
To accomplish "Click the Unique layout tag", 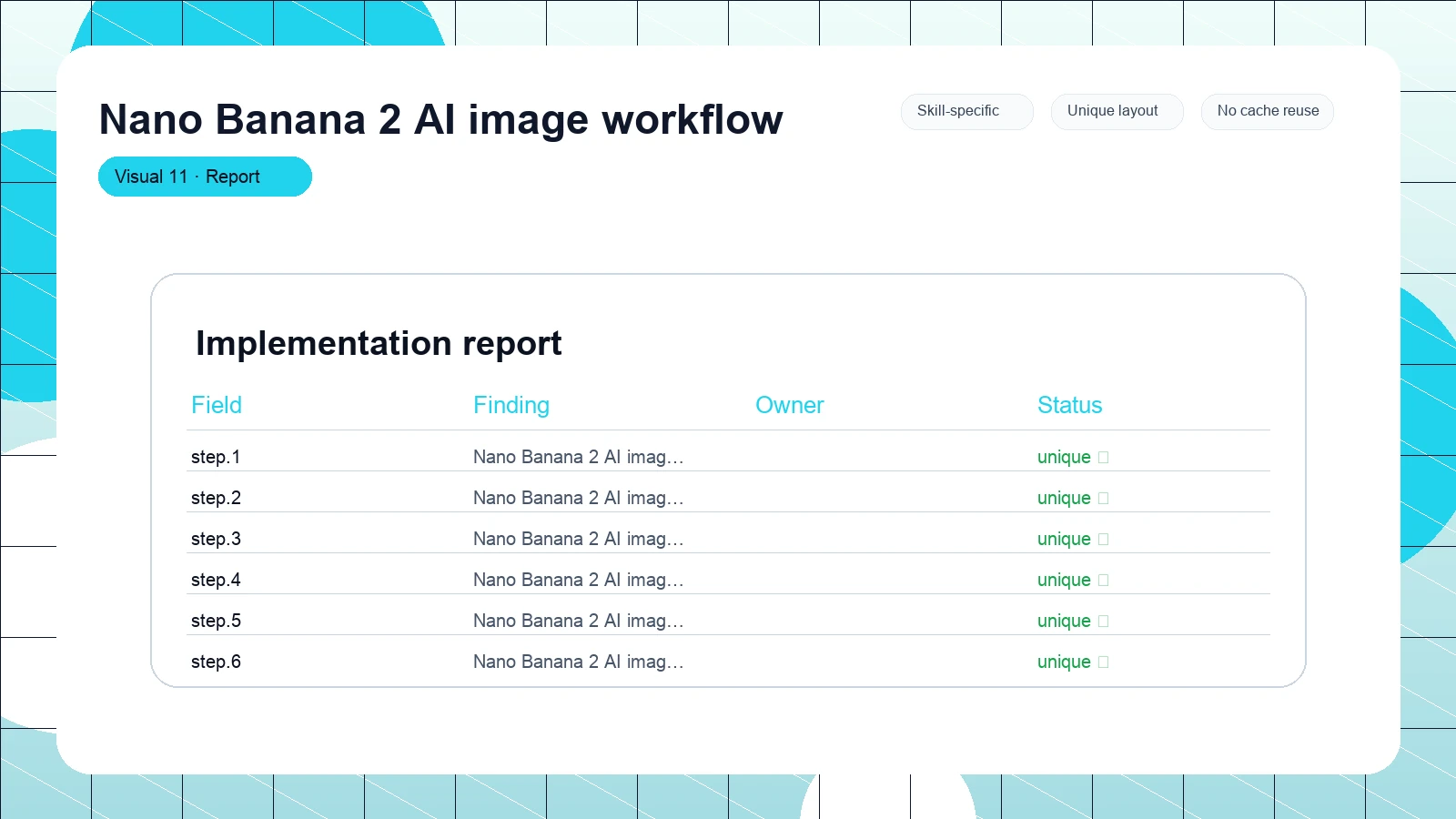I will coord(1117,111).
